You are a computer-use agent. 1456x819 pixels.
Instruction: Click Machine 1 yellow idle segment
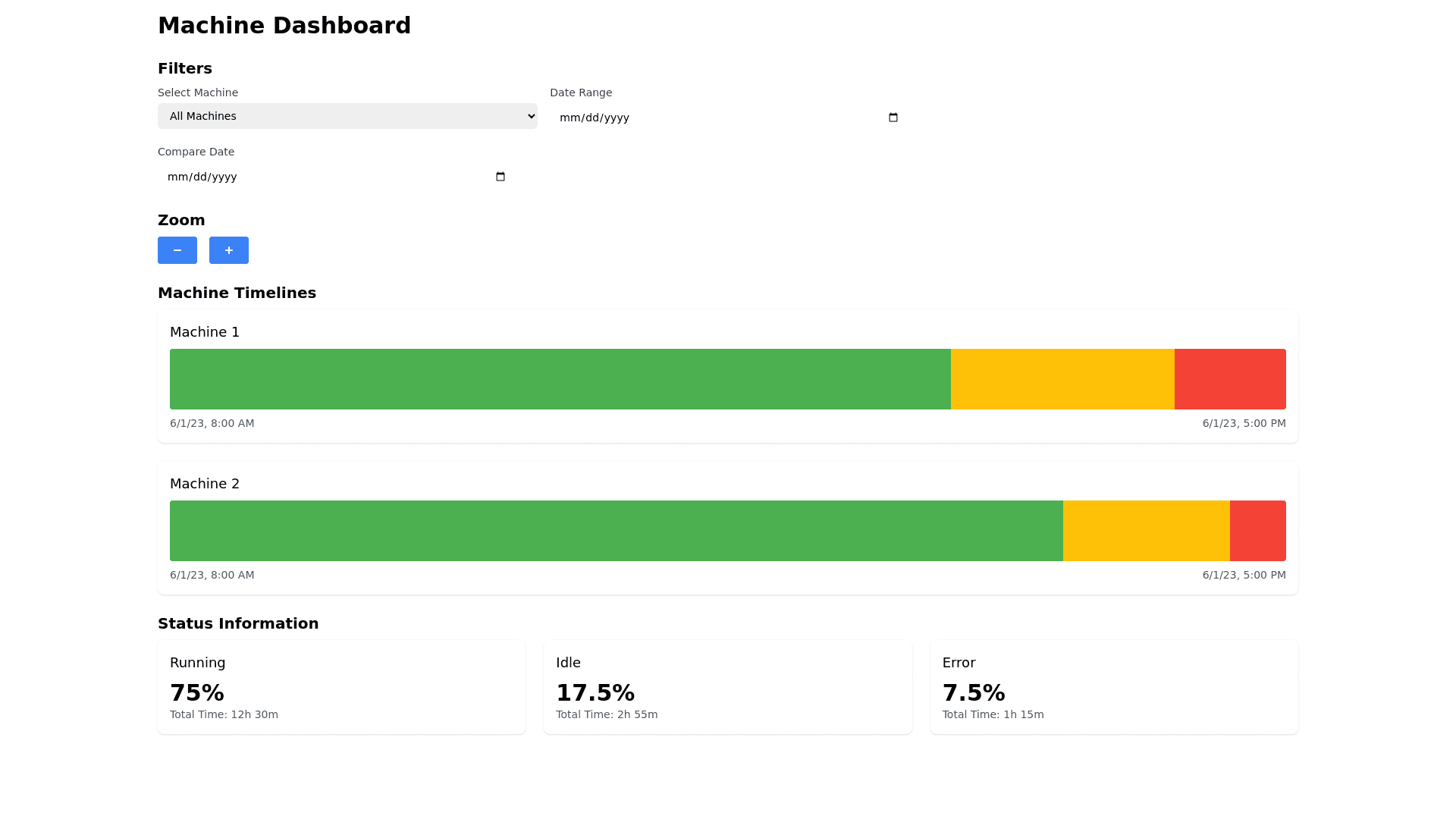(x=1062, y=379)
